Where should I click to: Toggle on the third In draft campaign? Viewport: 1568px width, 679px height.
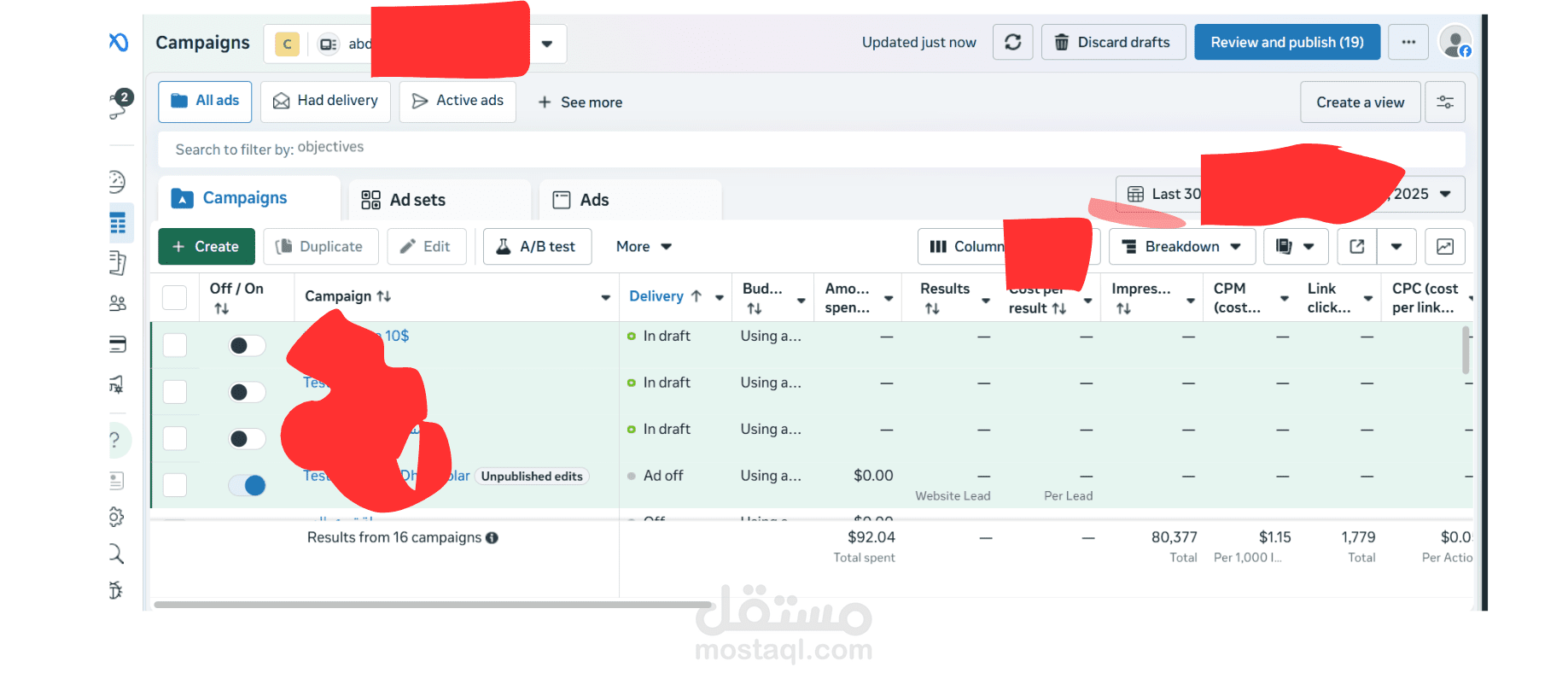tap(247, 438)
